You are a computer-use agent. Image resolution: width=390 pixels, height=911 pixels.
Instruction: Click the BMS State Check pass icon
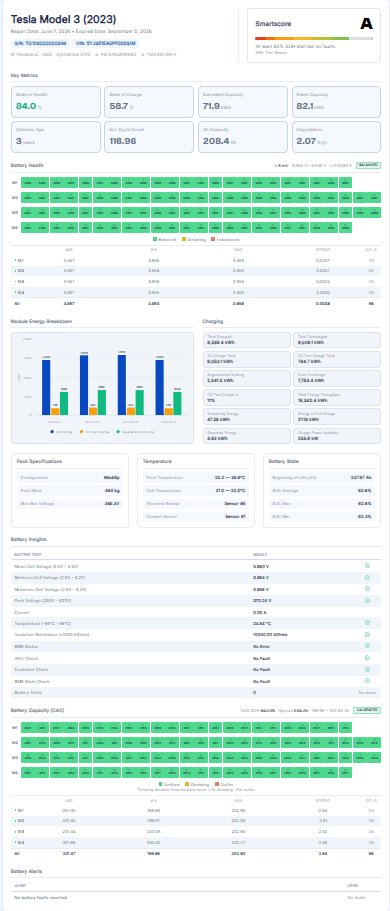(367, 680)
